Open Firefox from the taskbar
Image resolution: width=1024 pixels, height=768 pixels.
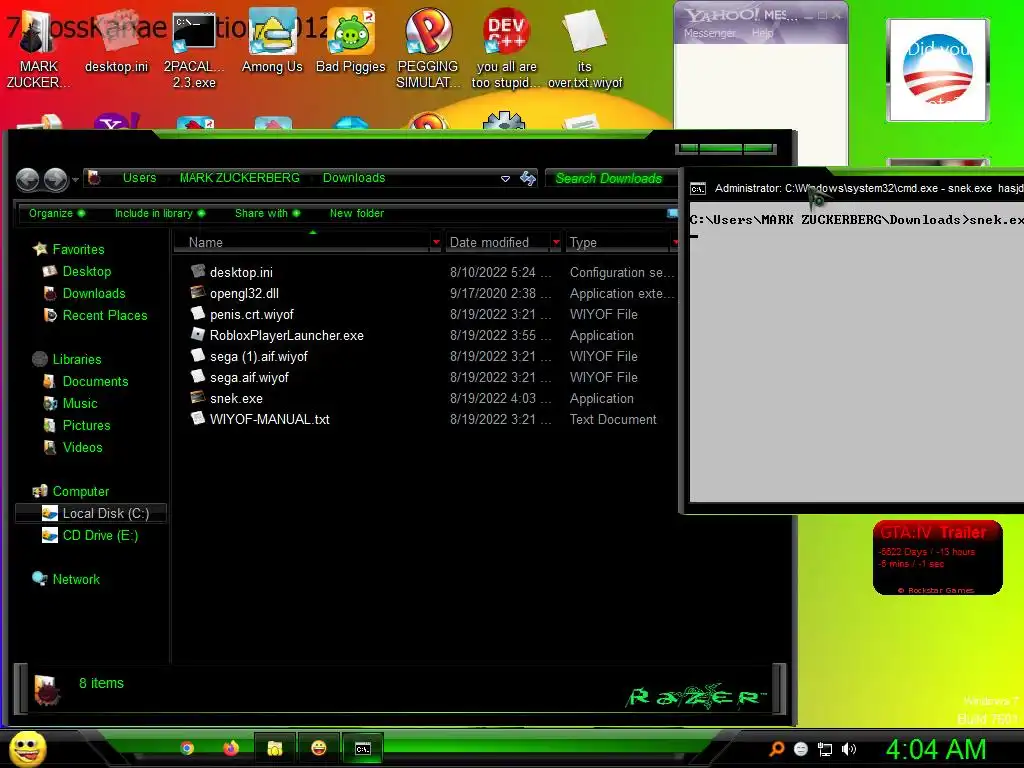(x=231, y=748)
